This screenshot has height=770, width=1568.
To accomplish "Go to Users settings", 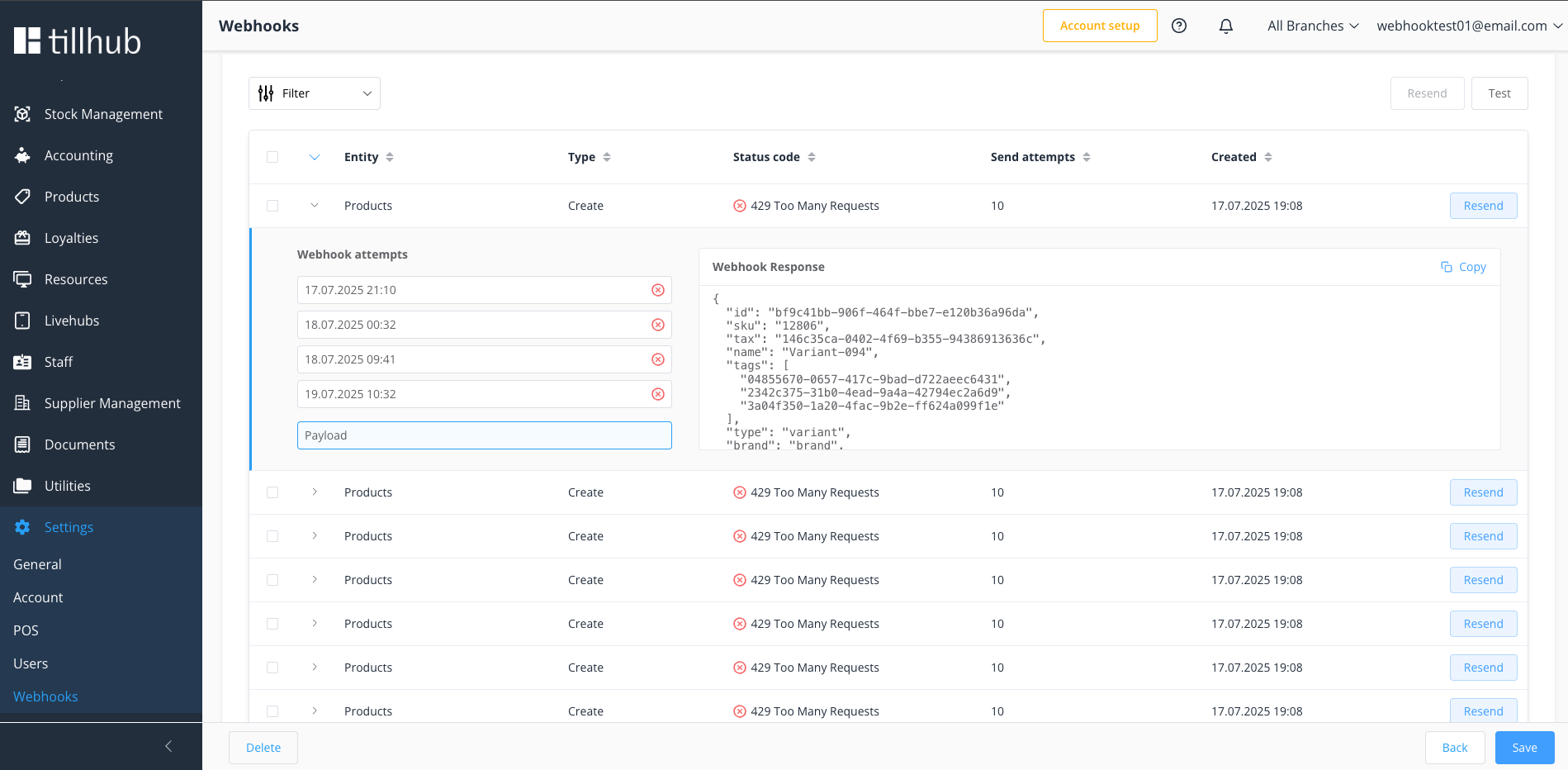I will click(31, 663).
